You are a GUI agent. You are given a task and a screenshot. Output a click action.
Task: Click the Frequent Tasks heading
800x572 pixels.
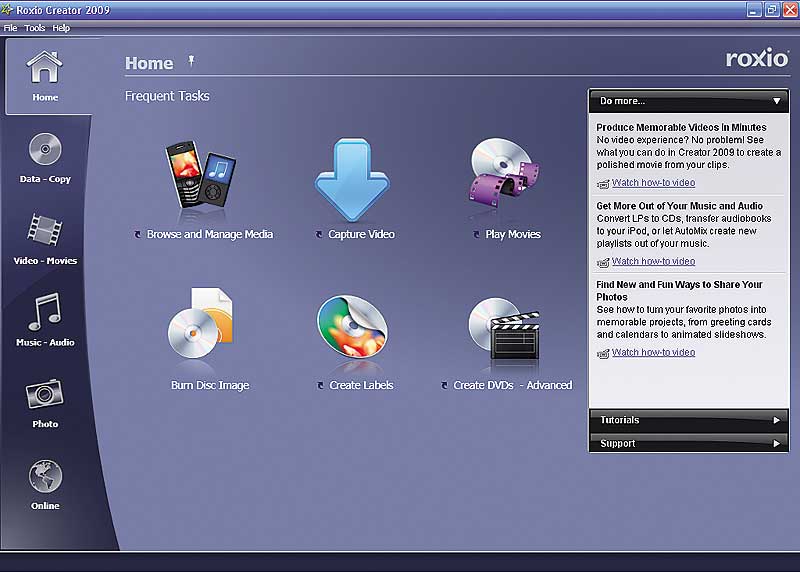[167, 96]
